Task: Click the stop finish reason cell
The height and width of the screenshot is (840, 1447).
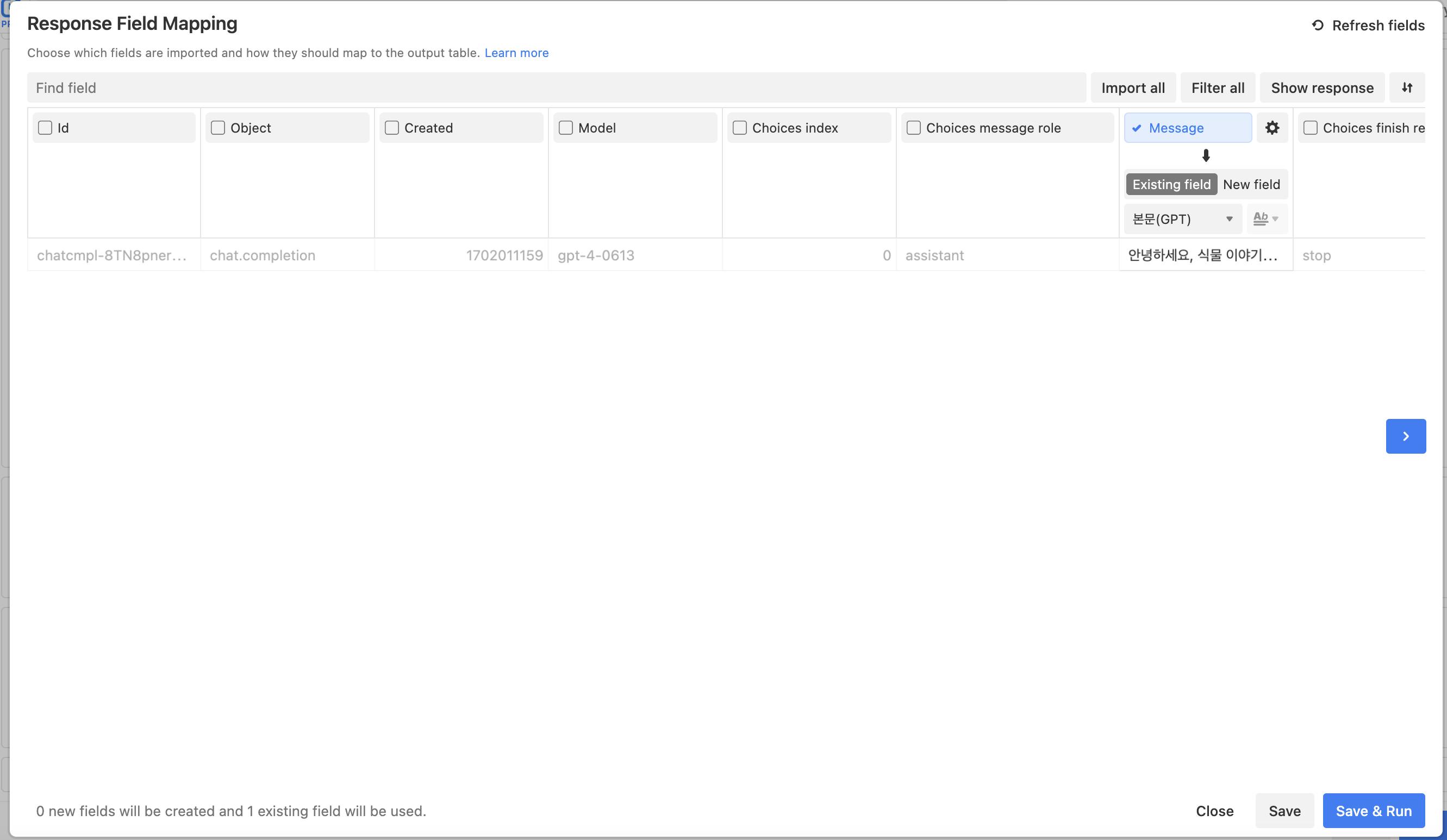Action: click(1359, 255)
